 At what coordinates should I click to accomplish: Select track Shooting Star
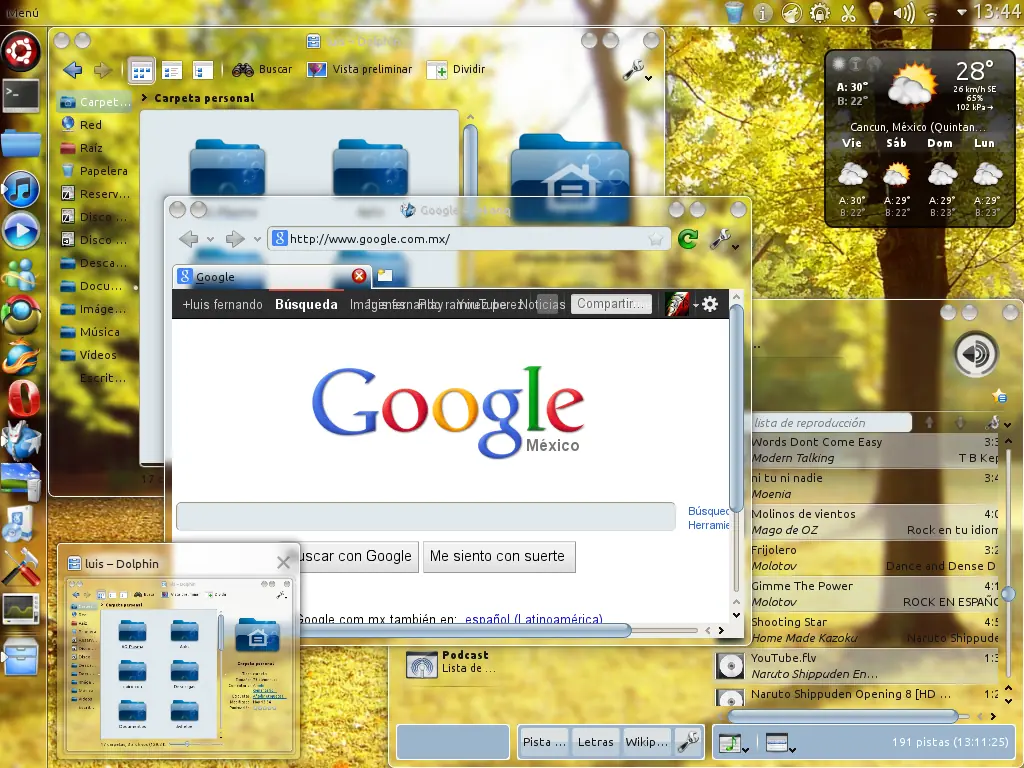pyautogui.click(x=874, y=630)
